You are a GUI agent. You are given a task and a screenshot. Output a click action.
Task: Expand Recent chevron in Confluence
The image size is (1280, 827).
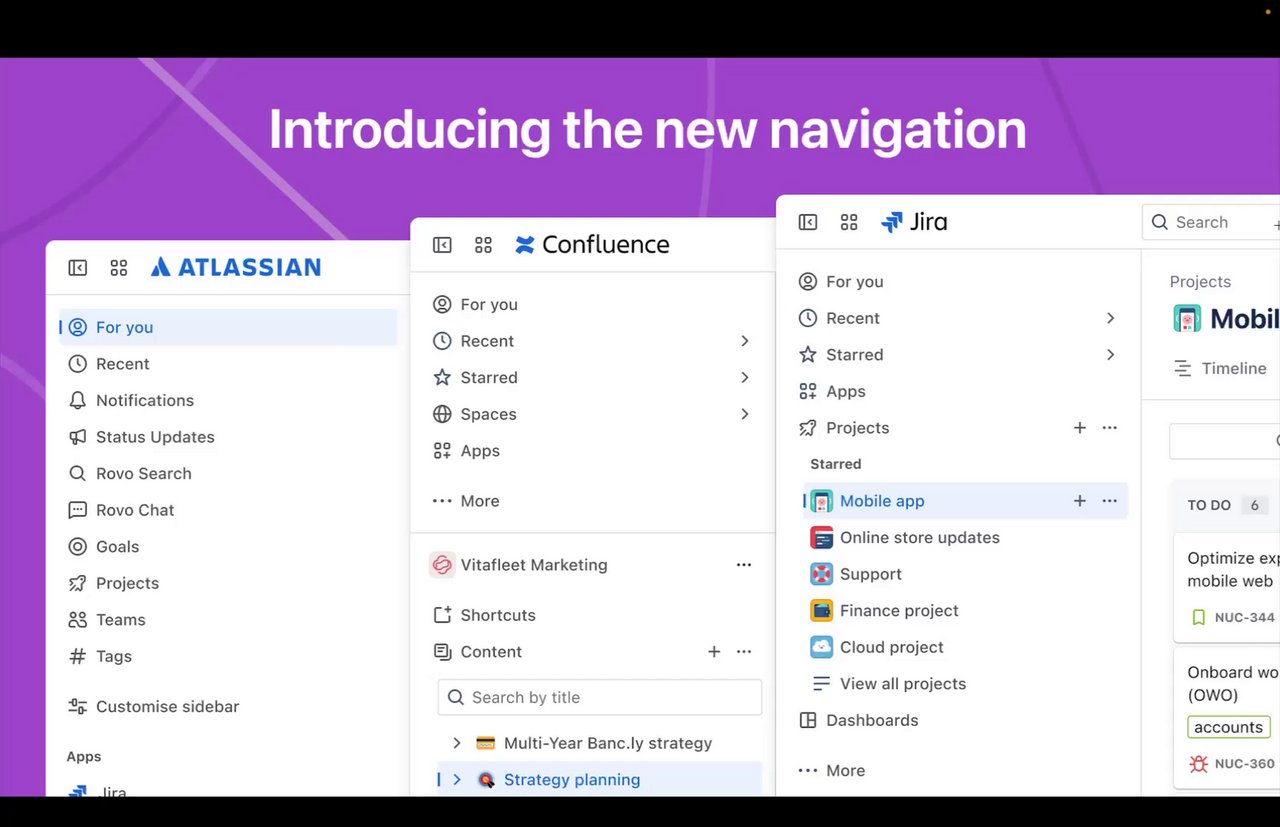[x=745, y=341]
